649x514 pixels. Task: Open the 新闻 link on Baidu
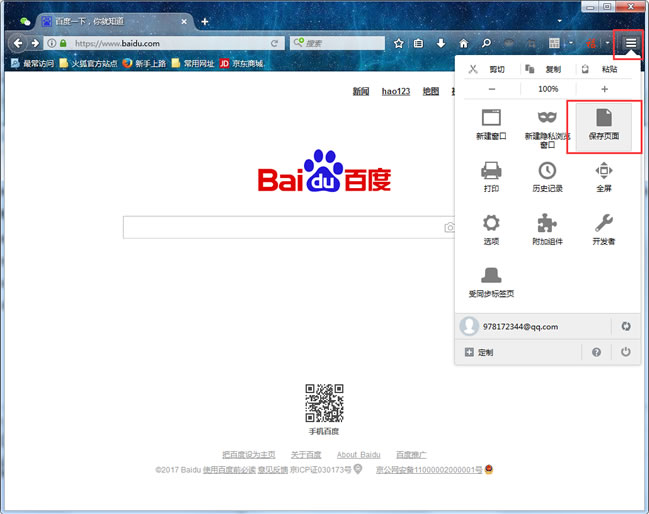pyautogui.click(x=361, y=91)
